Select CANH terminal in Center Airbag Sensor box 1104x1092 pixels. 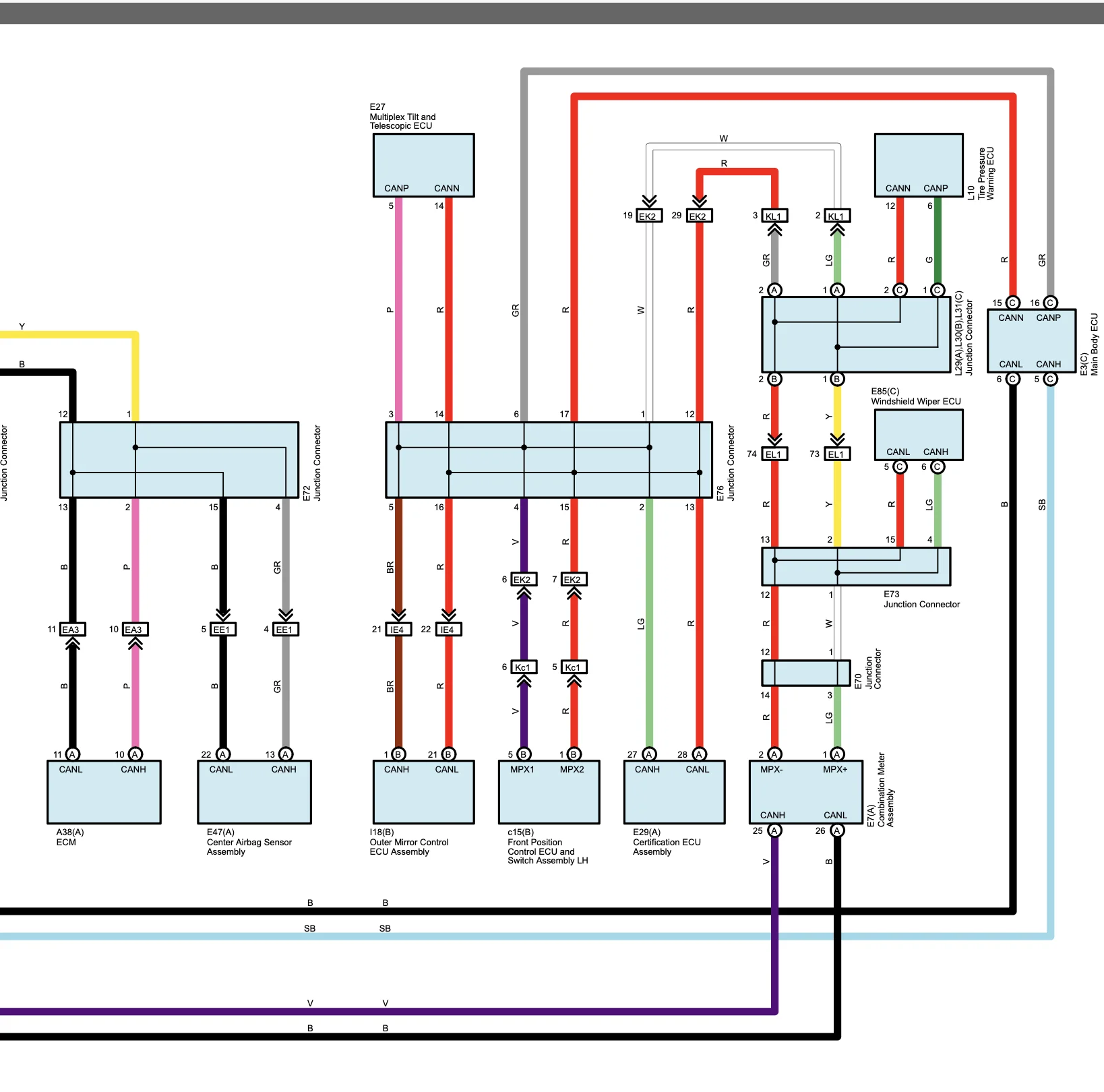click(284, 769)
